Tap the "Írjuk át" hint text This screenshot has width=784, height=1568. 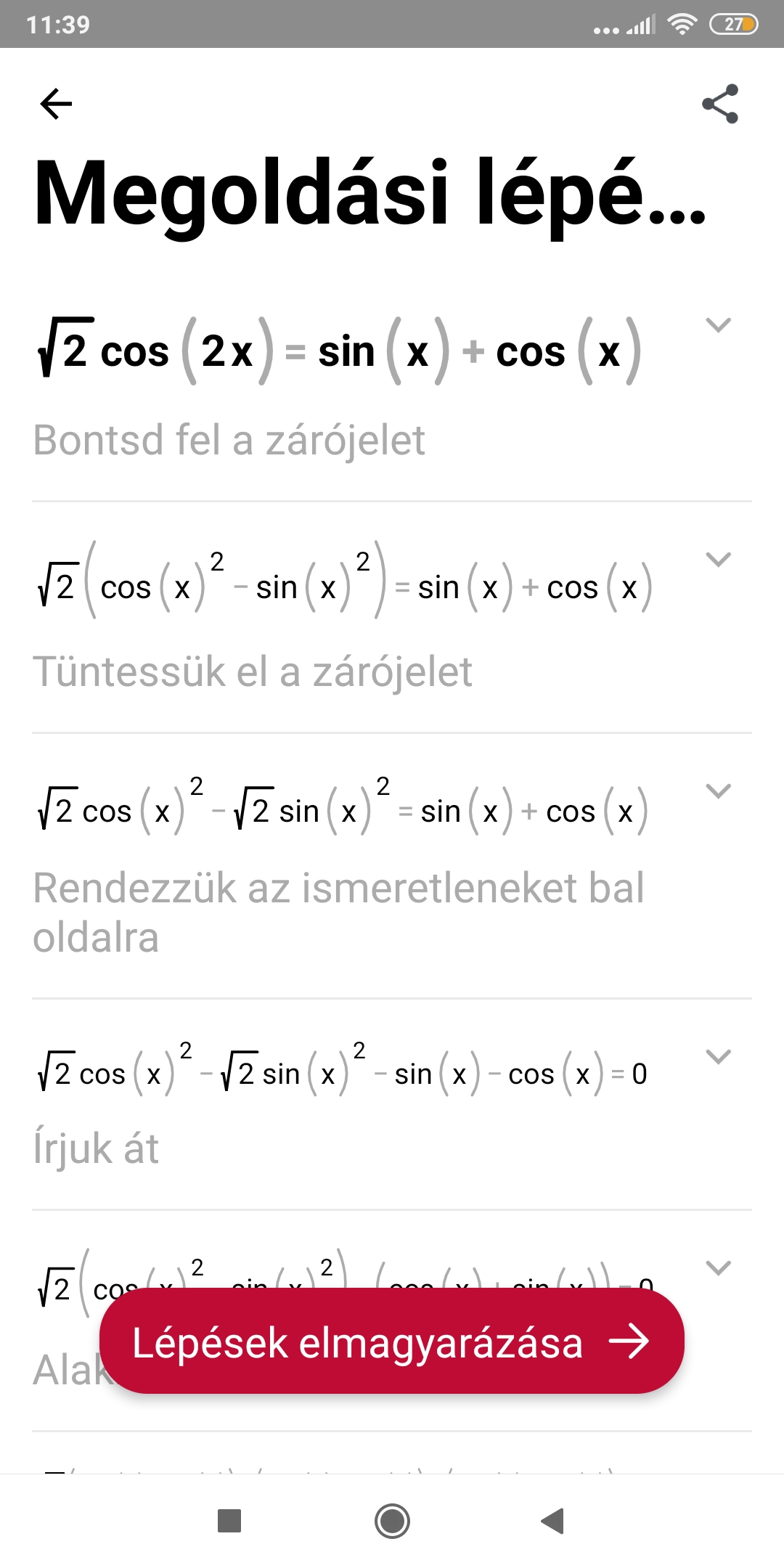96,1149
